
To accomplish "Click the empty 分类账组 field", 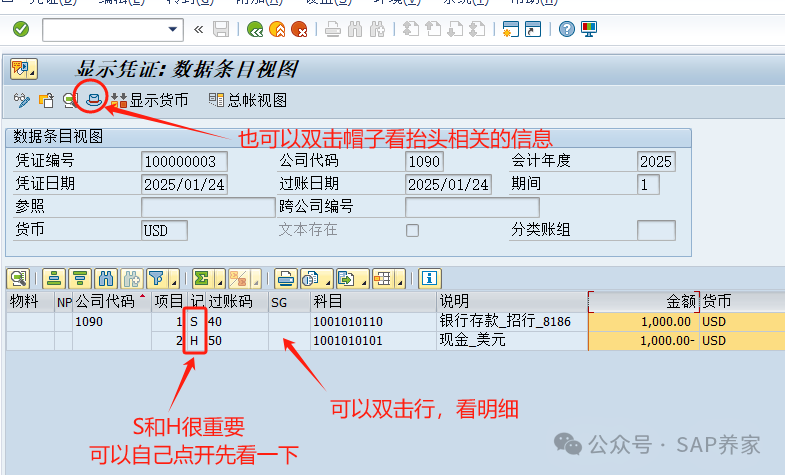I will point(656,230).
